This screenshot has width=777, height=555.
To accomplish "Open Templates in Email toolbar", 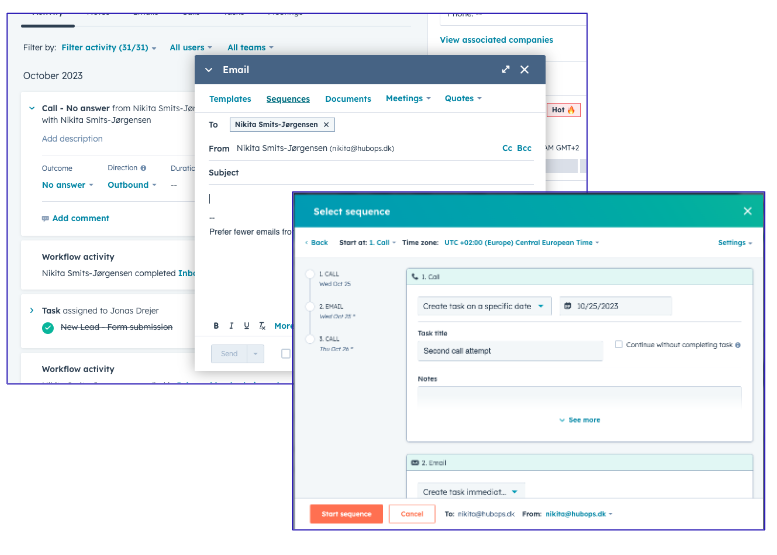I will [230, 99].
